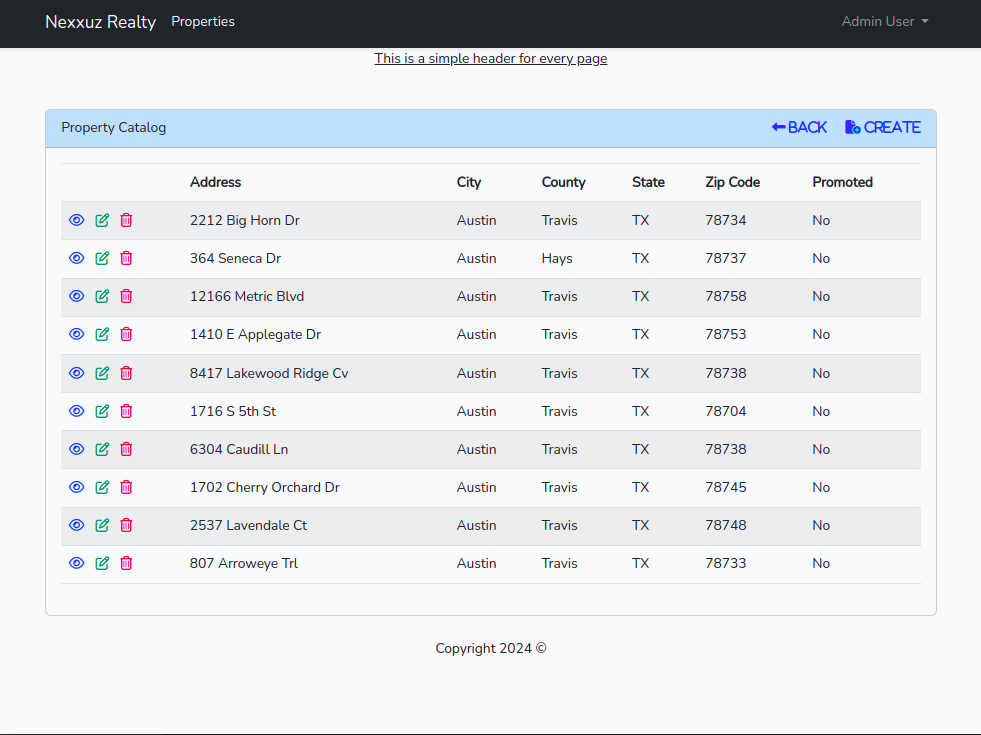View details of 2212 Big Horn Dr
The width and height of the screenshot is (981, 735).
pyautogui.click(x=77, y=220)
